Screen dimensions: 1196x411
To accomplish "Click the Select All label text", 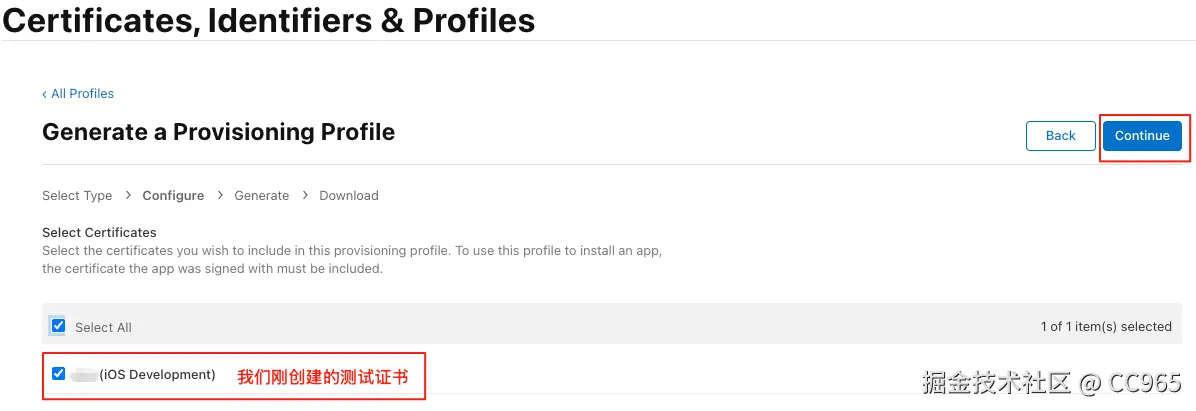I will coord(103,327).
